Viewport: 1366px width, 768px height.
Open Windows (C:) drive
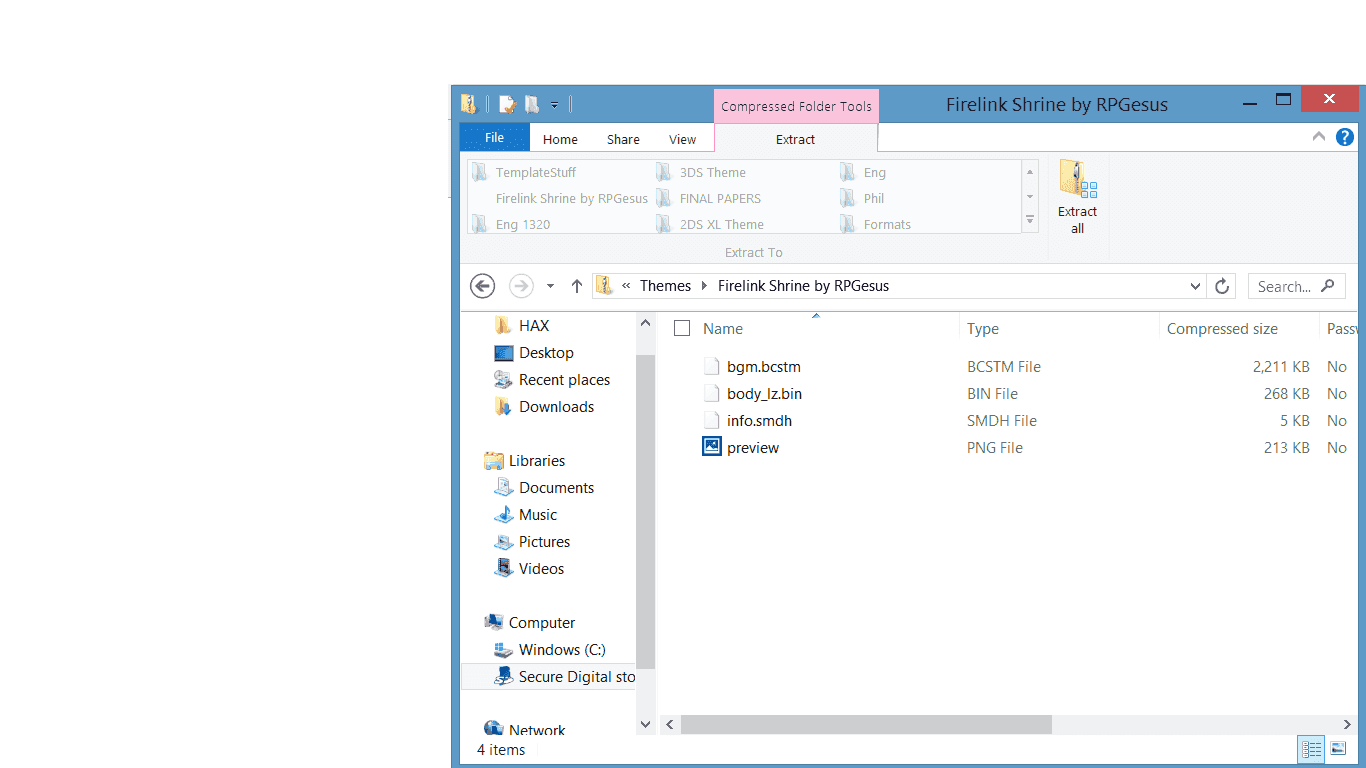tap(562, 650)
